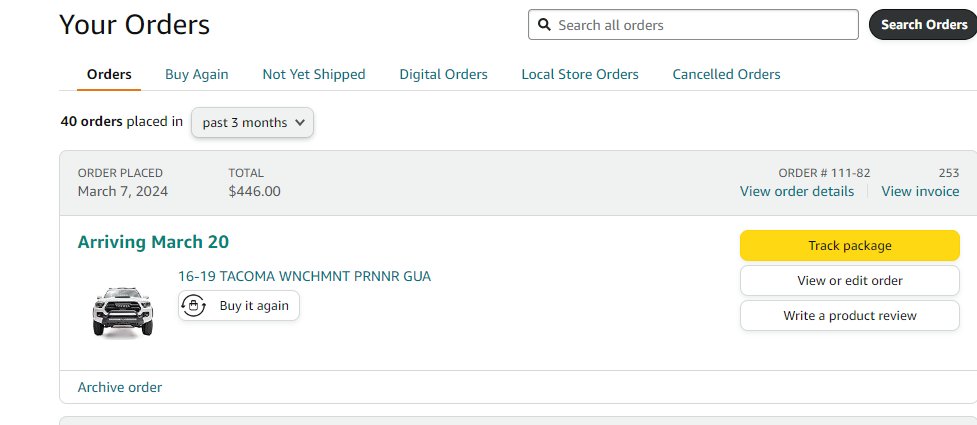Open the Not Yet Shipped tab
This screenshot has height=425, width=977.
click(313, 74)
